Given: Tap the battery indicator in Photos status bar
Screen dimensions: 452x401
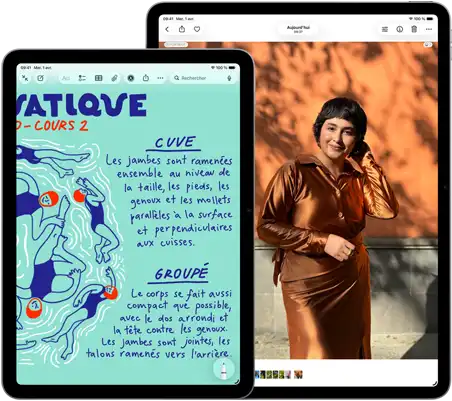Looking at the screenshot, I should click(x=430, y=19).
